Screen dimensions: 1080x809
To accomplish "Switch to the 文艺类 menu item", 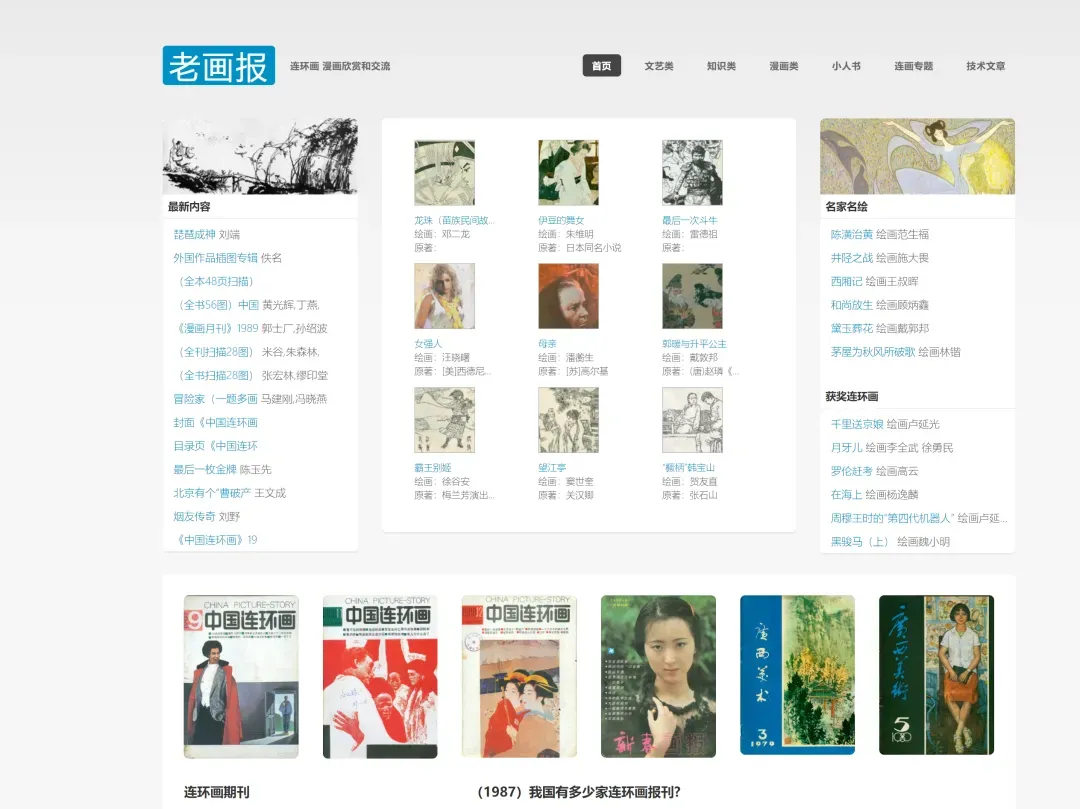I will 659,66.
